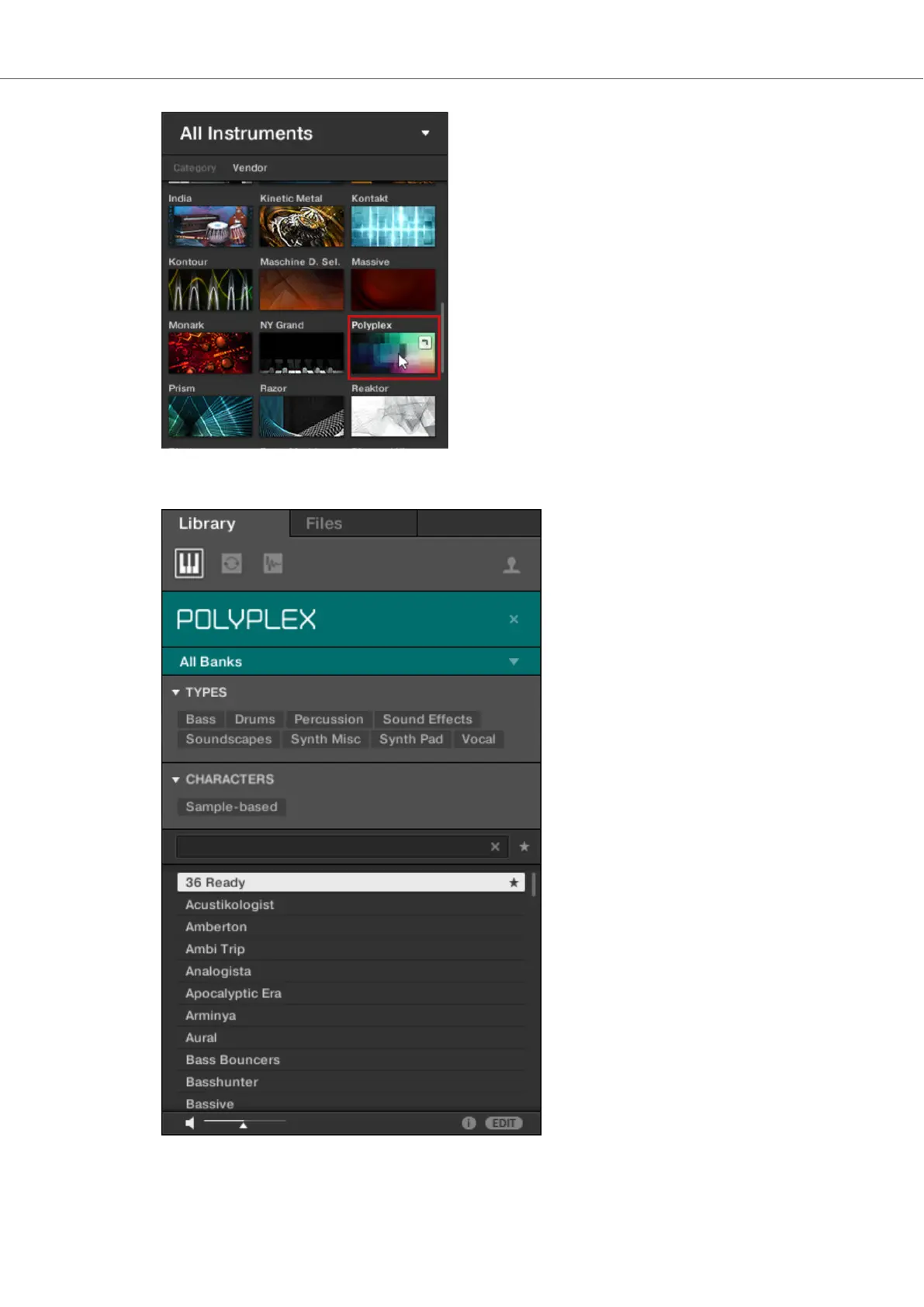The image size is (924, 1307).
Task: Select the Ambi Trip preset
Action: click(351, 949)
